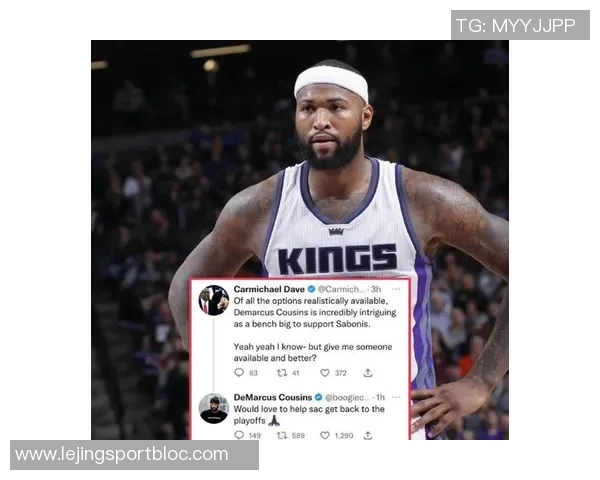Screen dimensions: 600x480
Task: Click the Carmichael Dave display name
Action: point(269,289)
